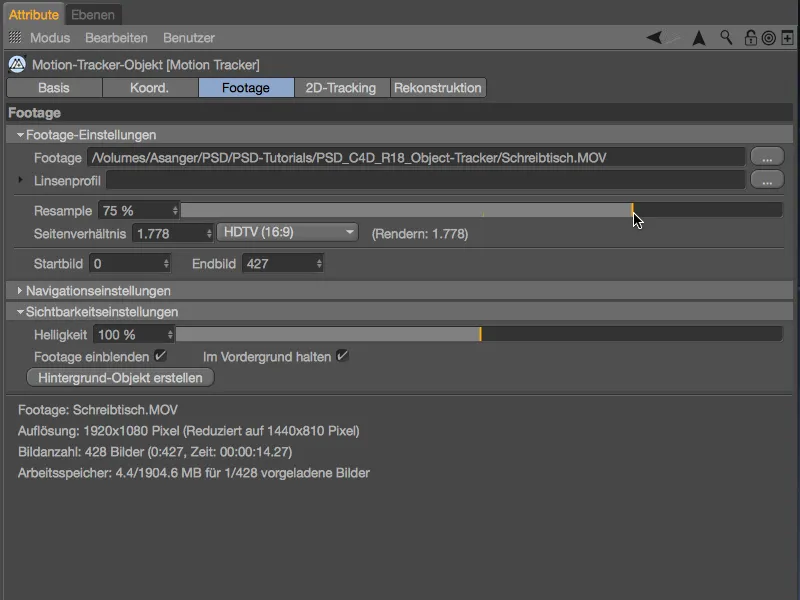Image resolution: width=800 pixels, height=600 pixels.
Task: Open the Rekonstruktion tab
Action: coord(438,88)
